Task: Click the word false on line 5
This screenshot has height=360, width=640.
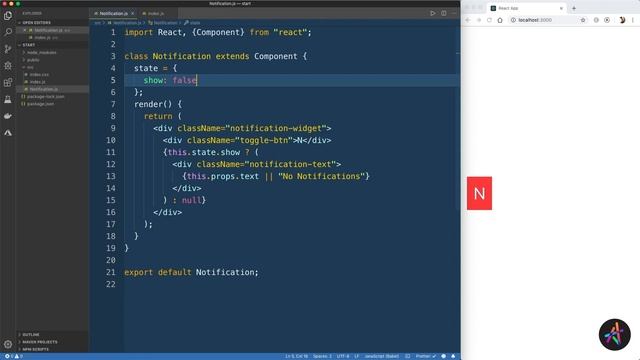Action: (184, 80)
